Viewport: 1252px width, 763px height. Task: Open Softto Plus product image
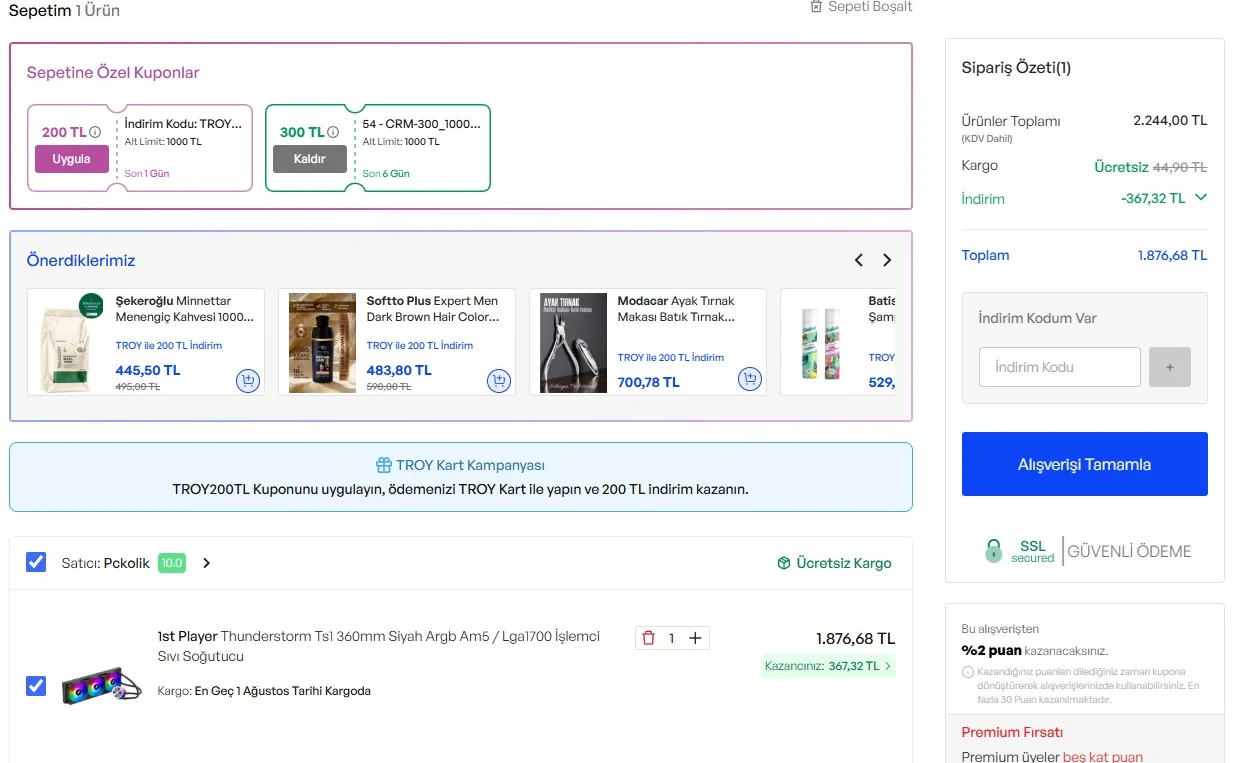pyautogui.click(x=322, y=342)
